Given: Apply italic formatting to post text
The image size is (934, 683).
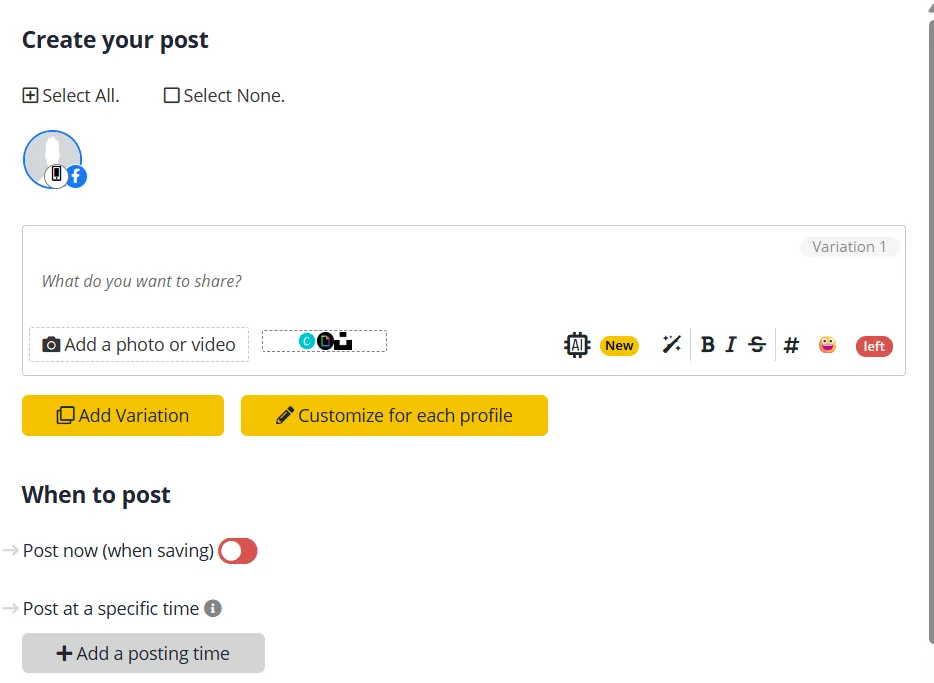Looking at the screenshot, I should click(x=731, y=345).
